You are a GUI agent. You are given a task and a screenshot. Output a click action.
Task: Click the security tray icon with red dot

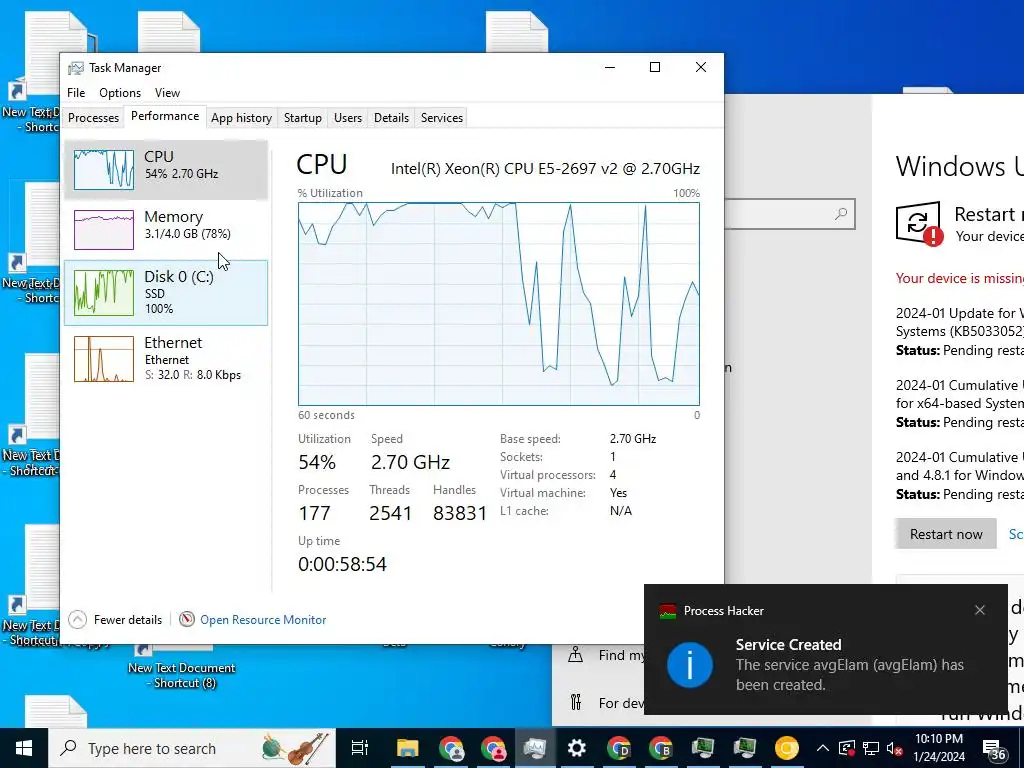(847, 748)
